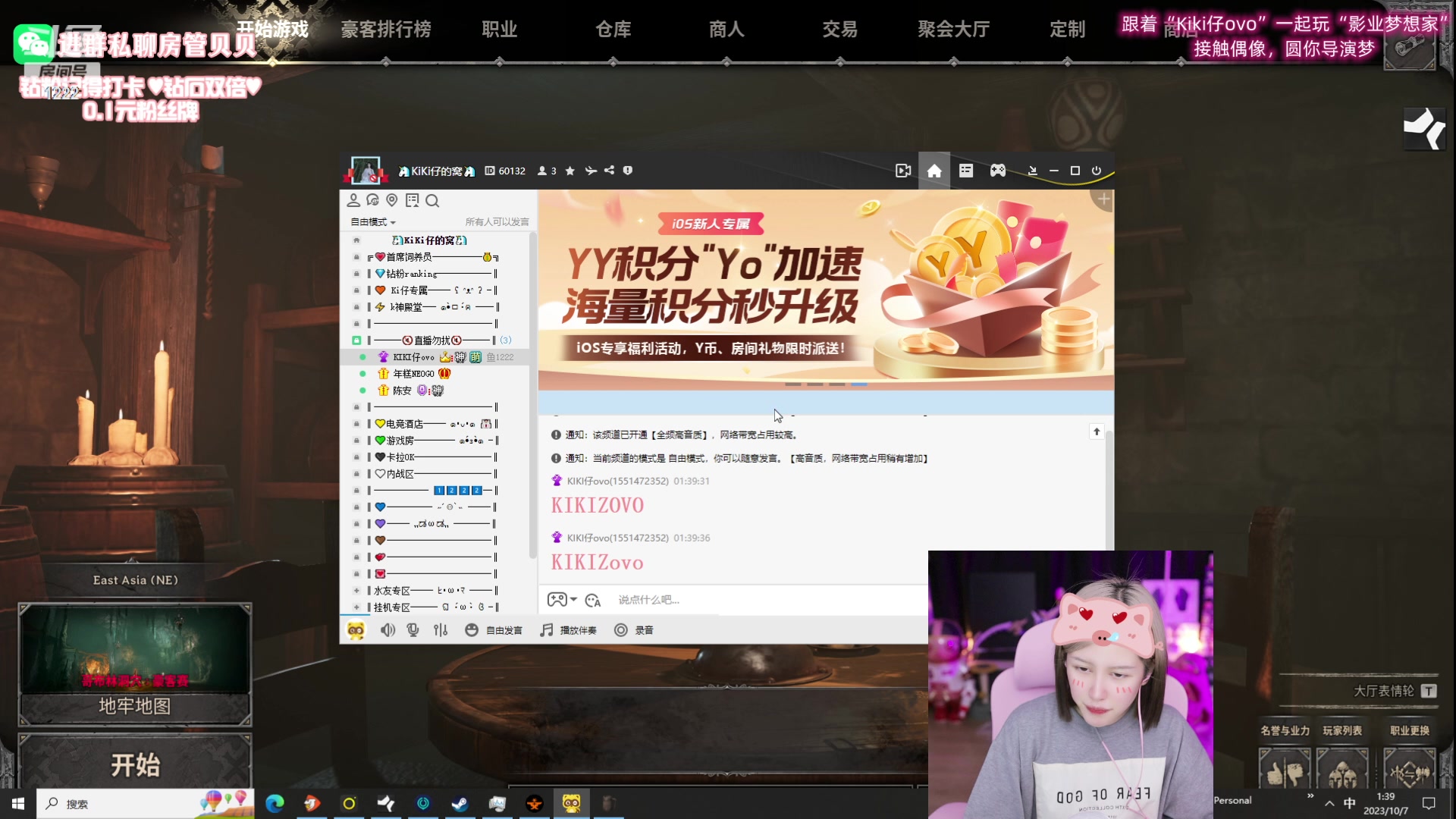Report the channel with shield alert icon
This screenshot has height=819, width=1456.
[628, 171]
